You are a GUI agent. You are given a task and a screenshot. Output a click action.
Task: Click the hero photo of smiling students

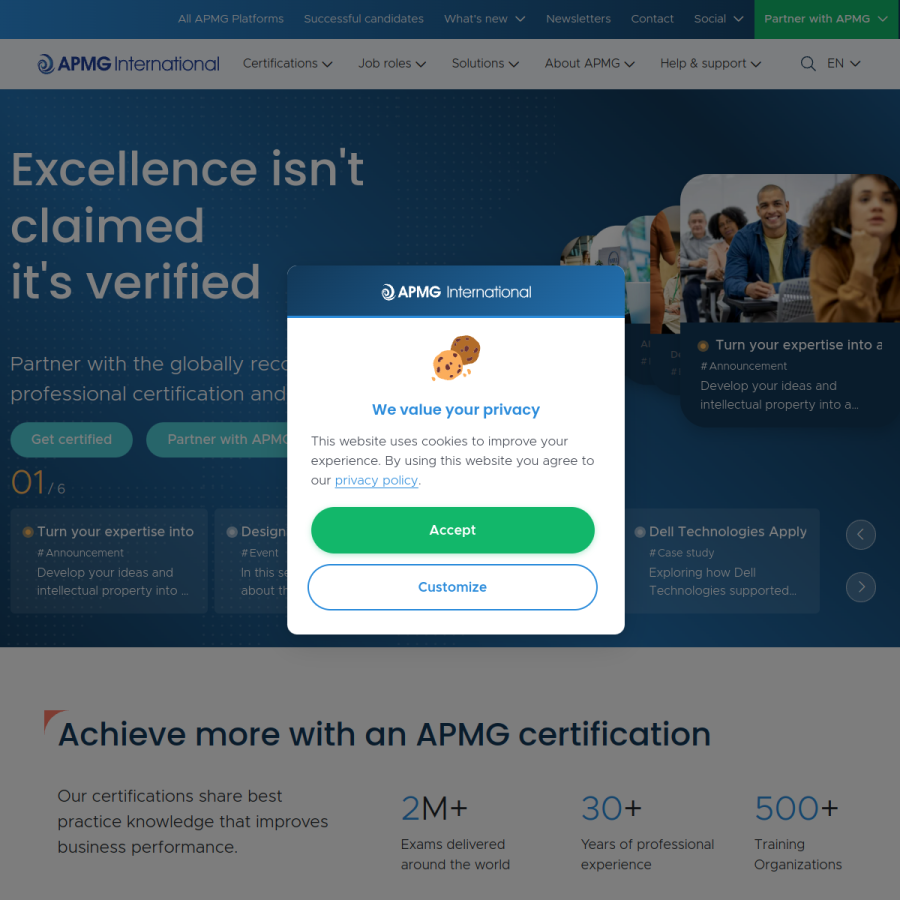pyautogui.click(x=790, y=248)
